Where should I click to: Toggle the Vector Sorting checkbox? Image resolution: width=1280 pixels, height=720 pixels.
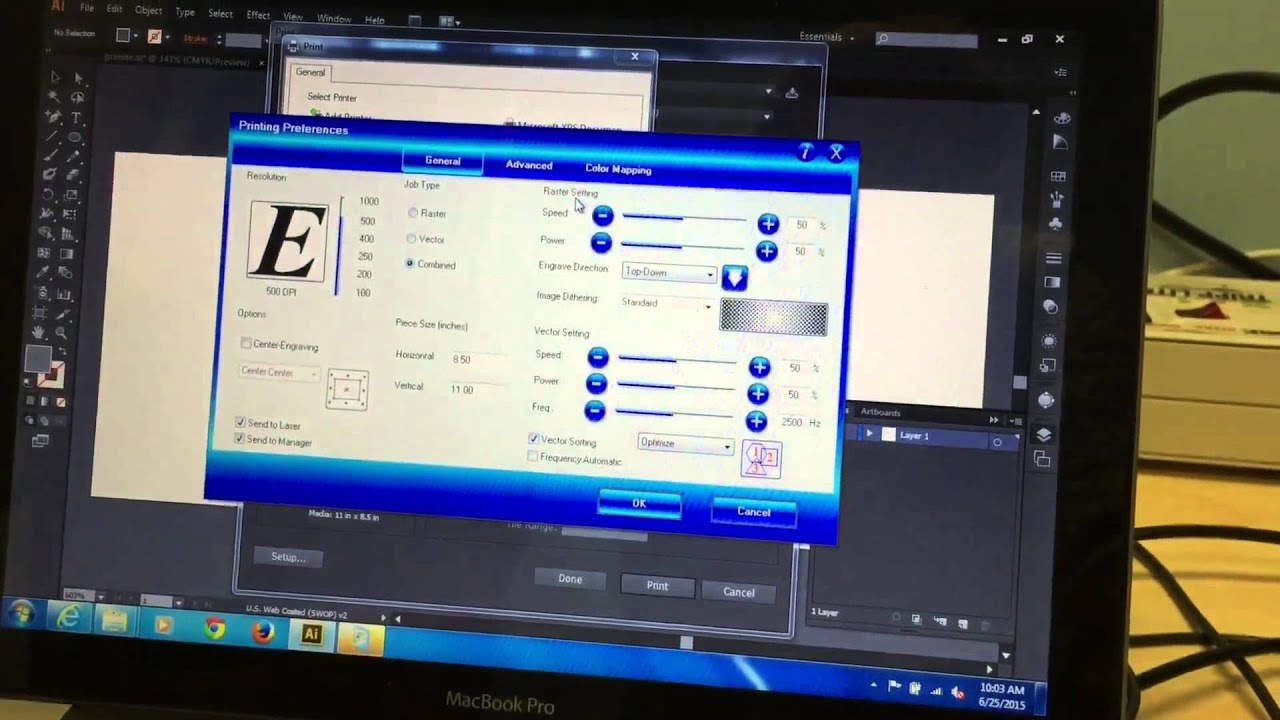click(x=533, y=439)
